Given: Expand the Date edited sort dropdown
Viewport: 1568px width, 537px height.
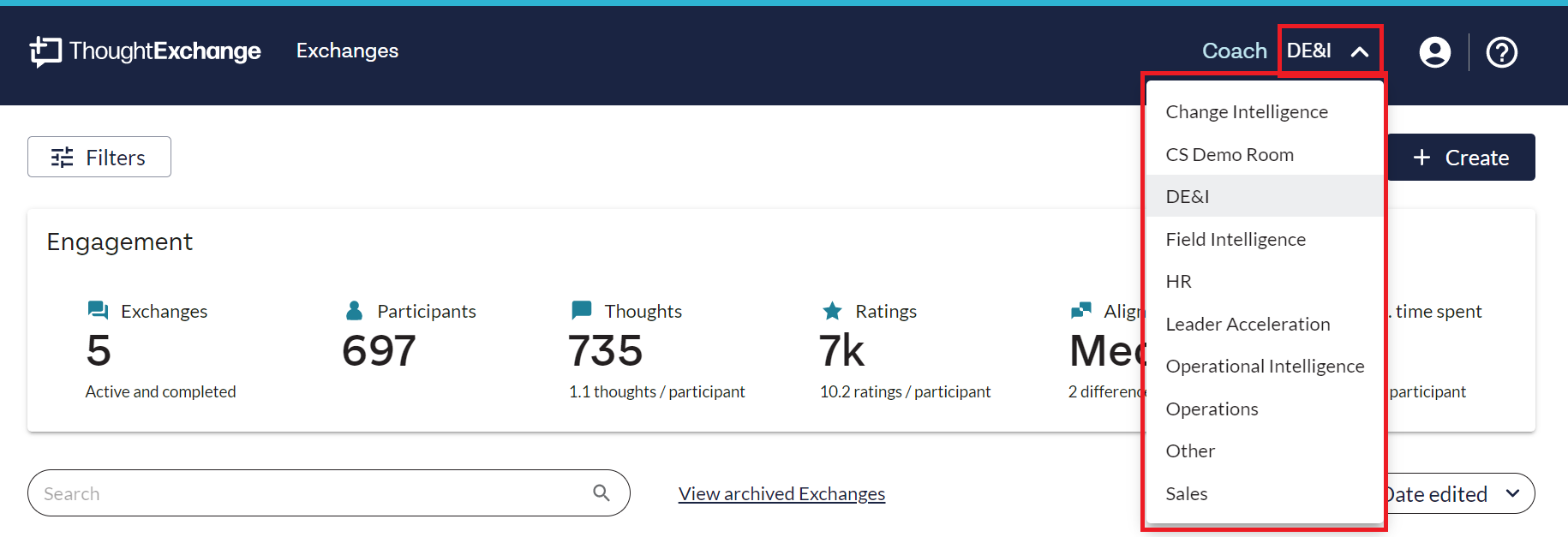Looking at the screenshot, I should pyautogui.click(x=1511, y=493).
